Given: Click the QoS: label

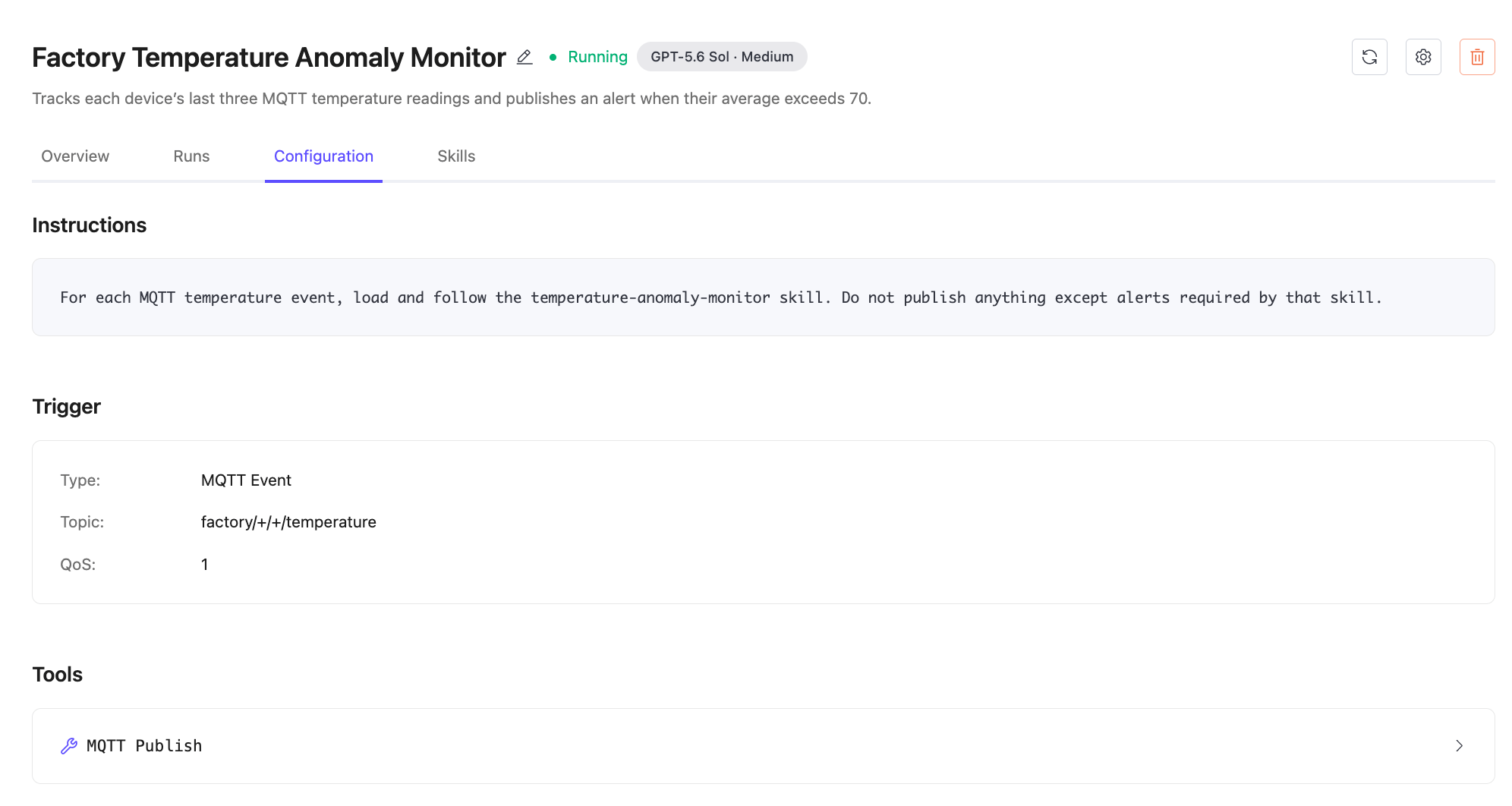Looking at the screenshot, I should (x=77, y=565).
